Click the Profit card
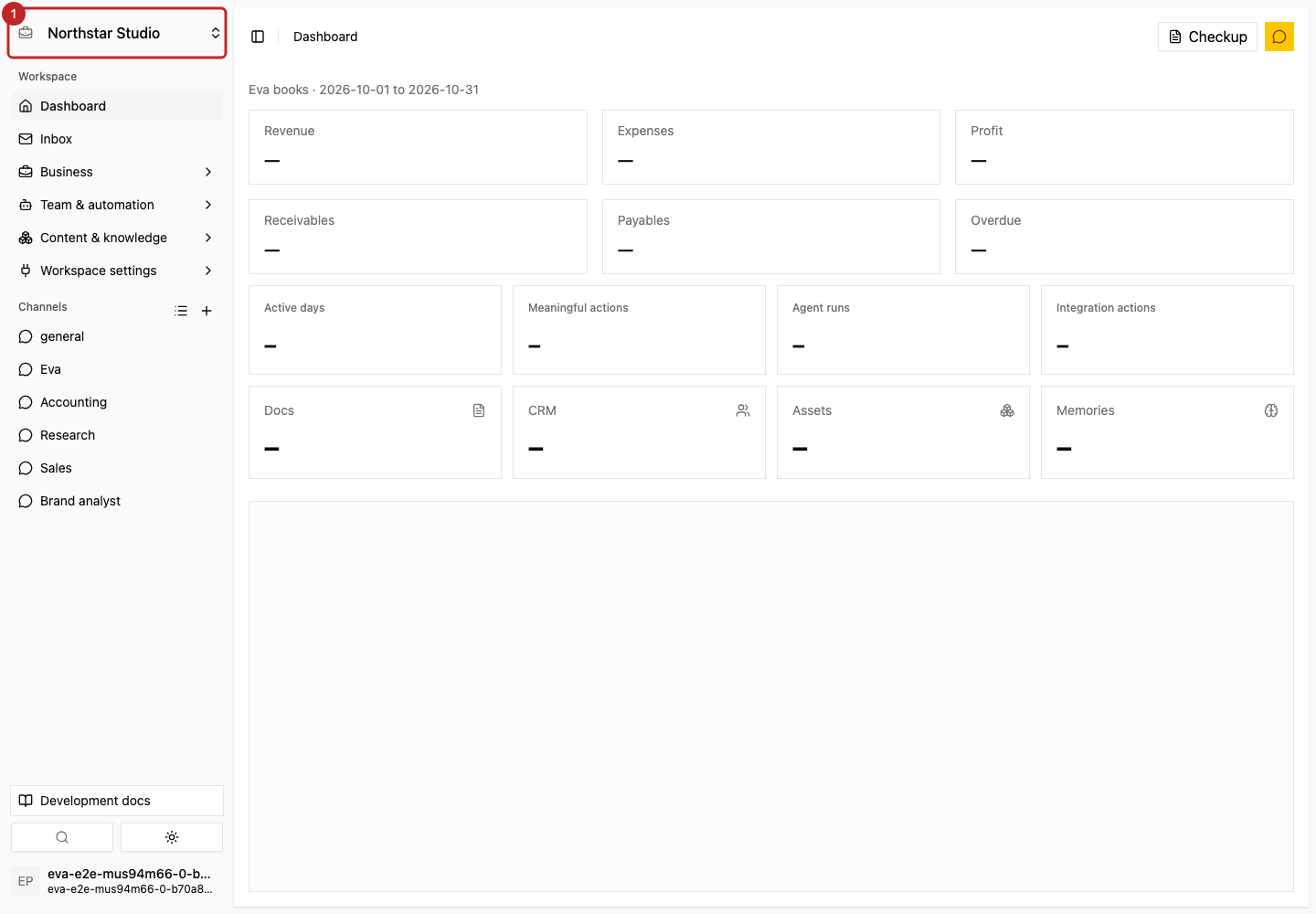 (1124, 147)
